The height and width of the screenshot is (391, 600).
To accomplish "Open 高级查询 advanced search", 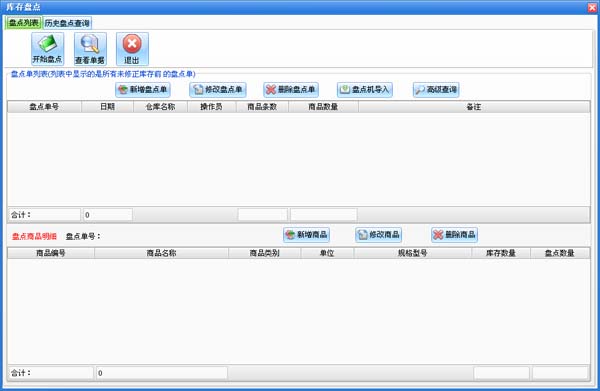I will pyautogui.click(x=436, y=90).
